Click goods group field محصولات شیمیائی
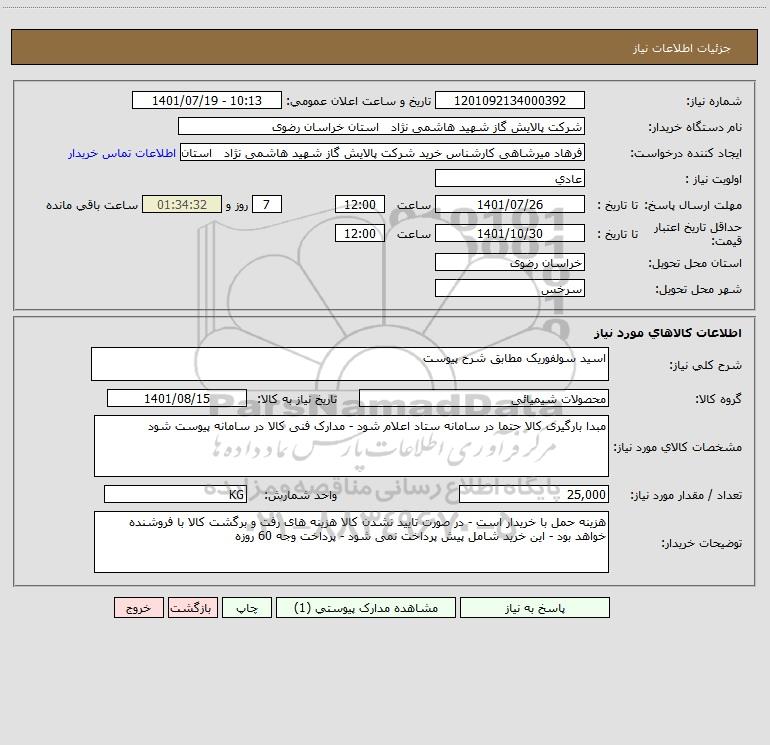 [x=484, y=398]
